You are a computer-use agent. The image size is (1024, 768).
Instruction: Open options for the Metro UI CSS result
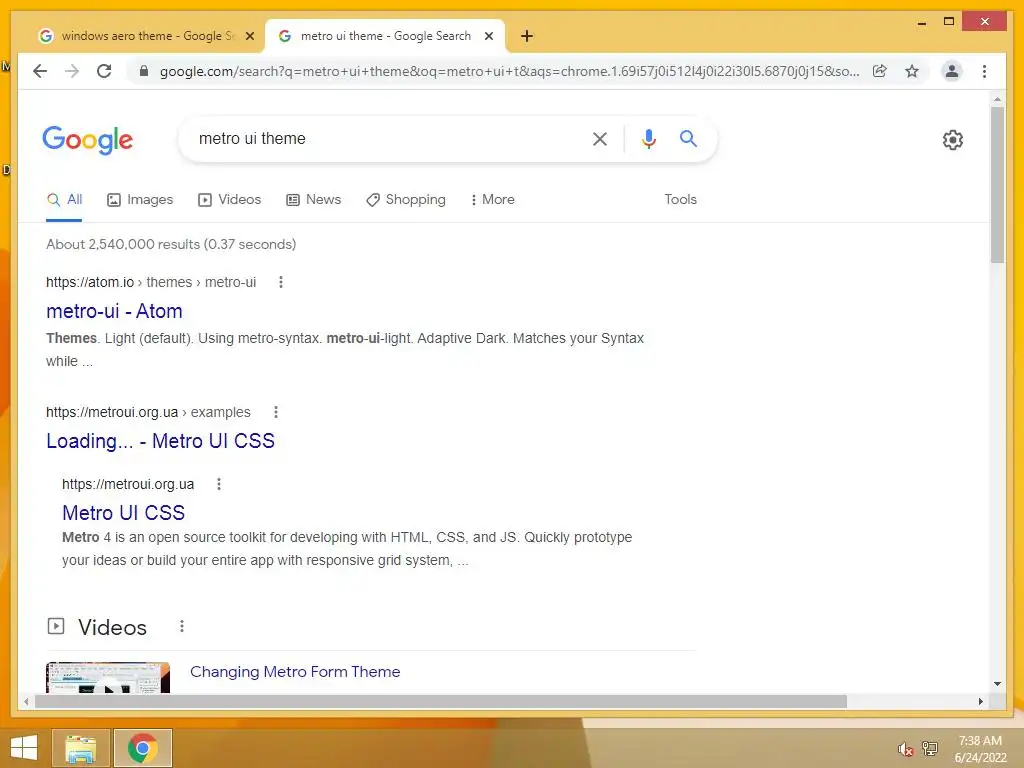pyautogui.click(x=219, y=484)
